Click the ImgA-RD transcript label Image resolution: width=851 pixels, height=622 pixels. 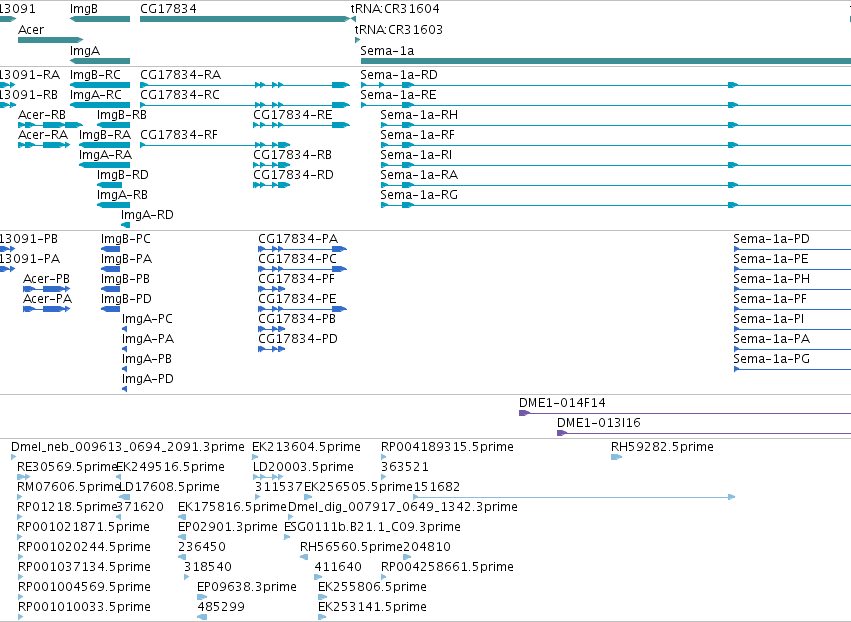click(147, 215)
